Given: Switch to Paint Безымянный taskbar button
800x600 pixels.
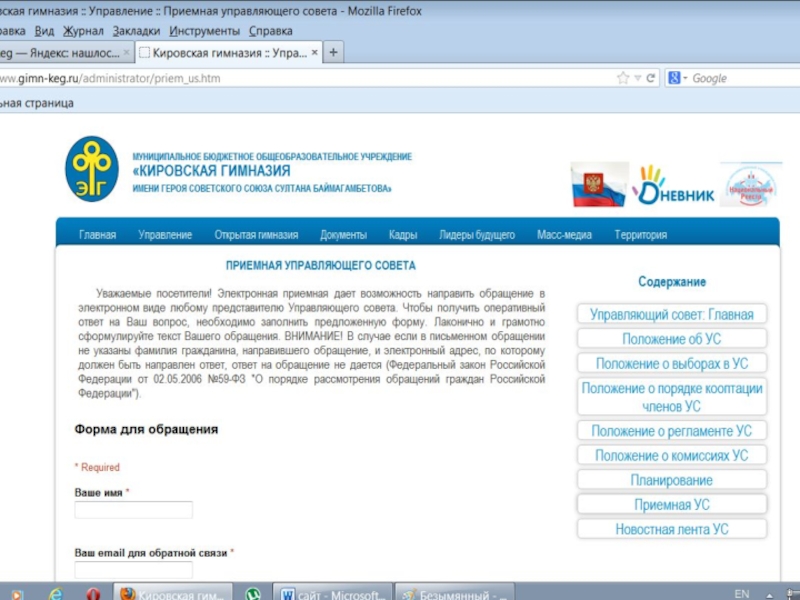Looking at the screenshot, I should coord(455,593).
